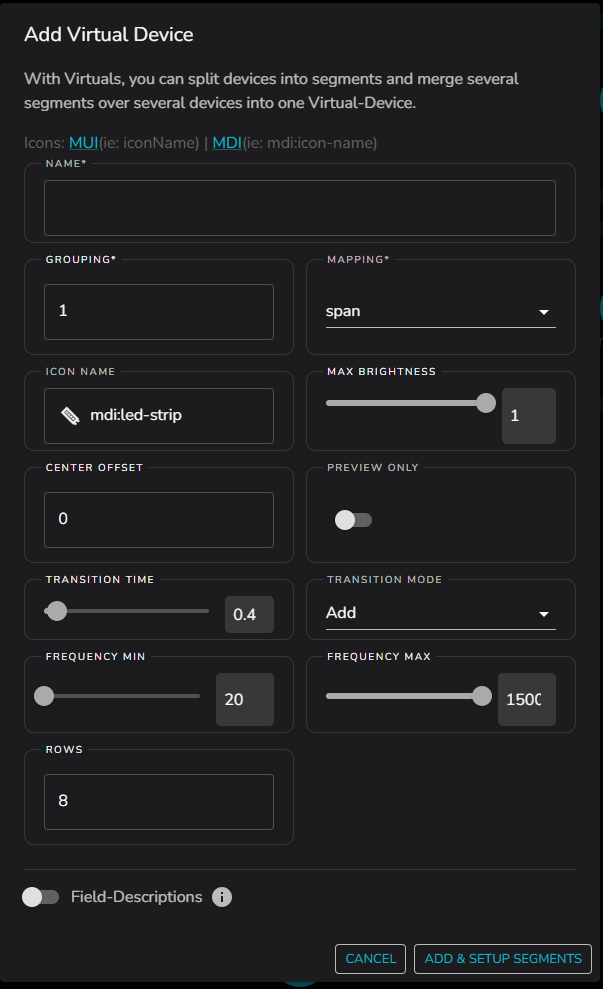
Task: Click the Transition Time slider handle
Action: tap(57, 611)
